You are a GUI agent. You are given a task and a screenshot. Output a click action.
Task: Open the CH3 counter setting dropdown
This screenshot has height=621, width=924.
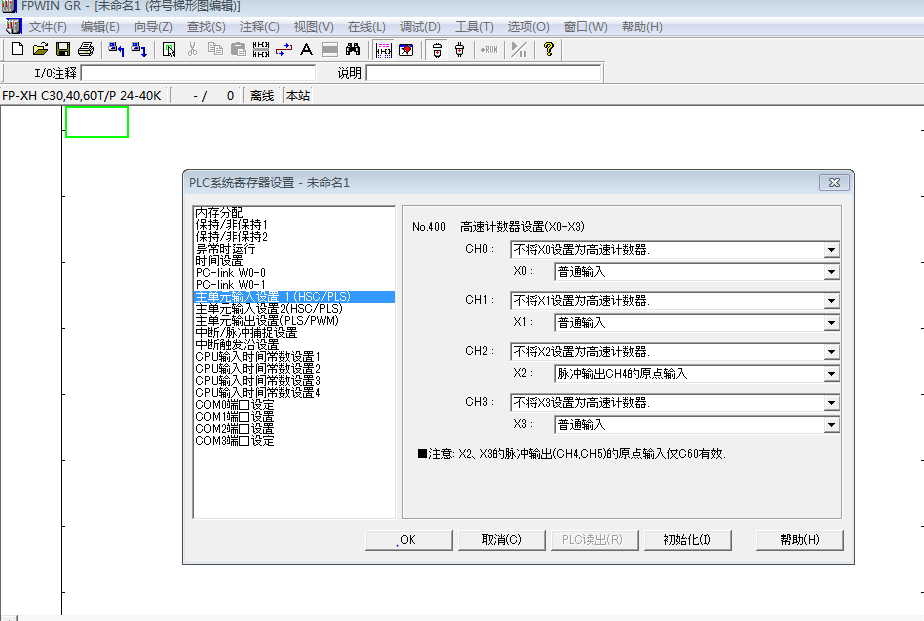click(x=831, y=403)
